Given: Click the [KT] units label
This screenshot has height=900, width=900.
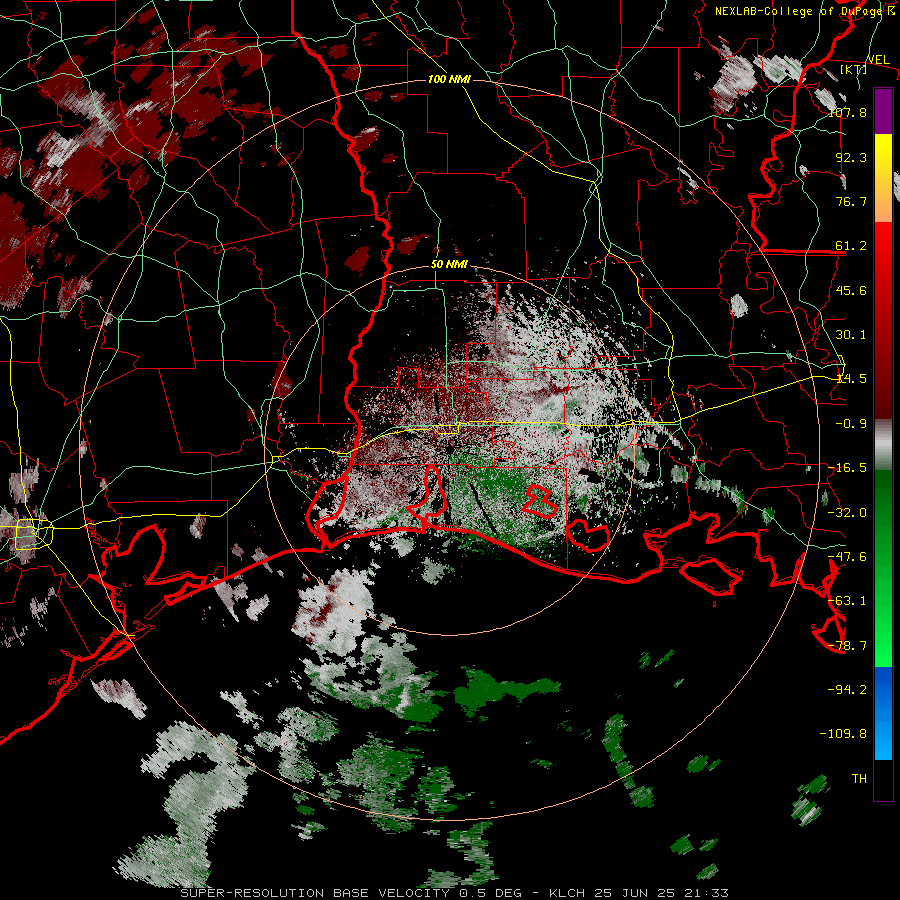Looking at the screenshot, I should tap(854, 69).
